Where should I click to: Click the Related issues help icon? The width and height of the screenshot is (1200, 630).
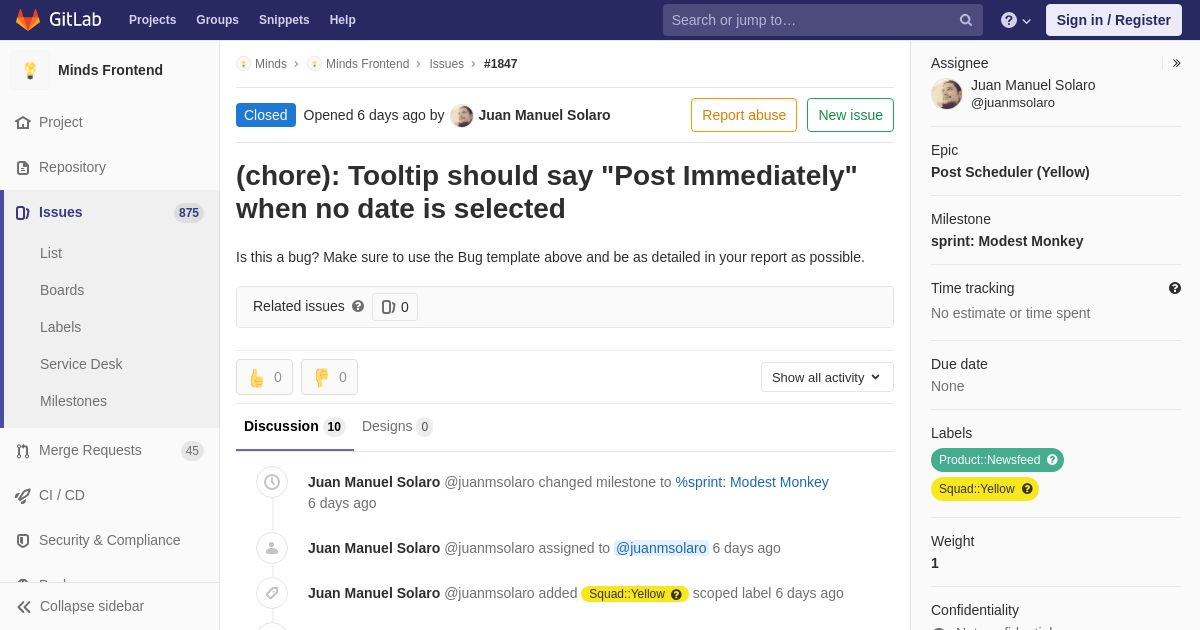[x=358, y=306]
